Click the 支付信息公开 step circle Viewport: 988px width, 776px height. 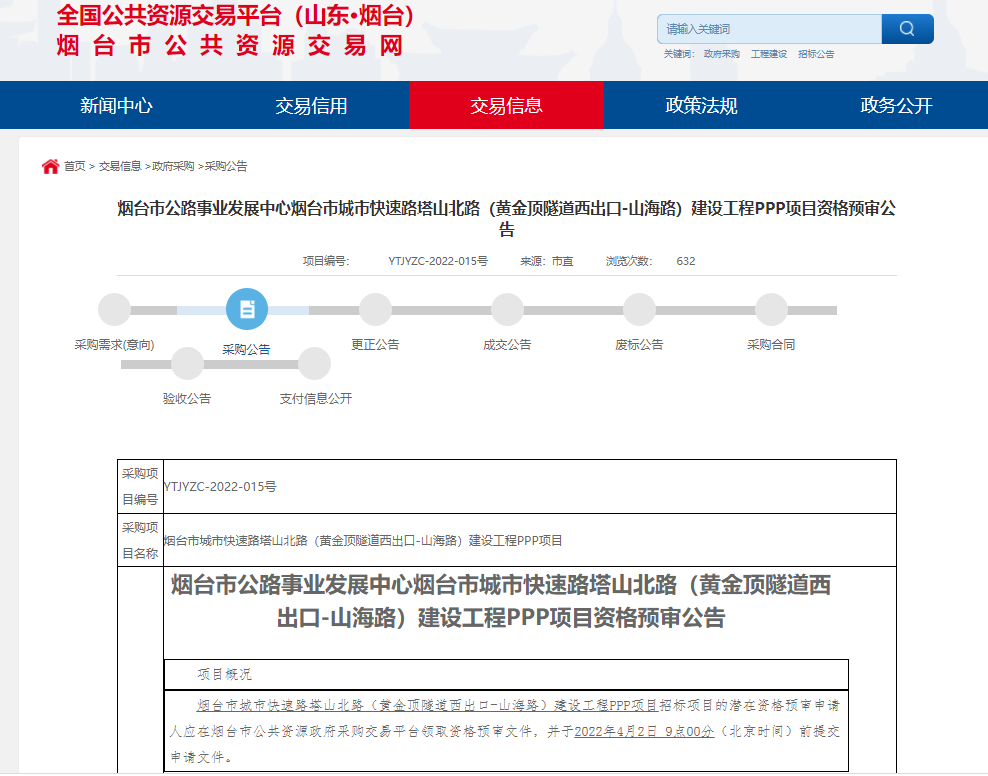315,364
